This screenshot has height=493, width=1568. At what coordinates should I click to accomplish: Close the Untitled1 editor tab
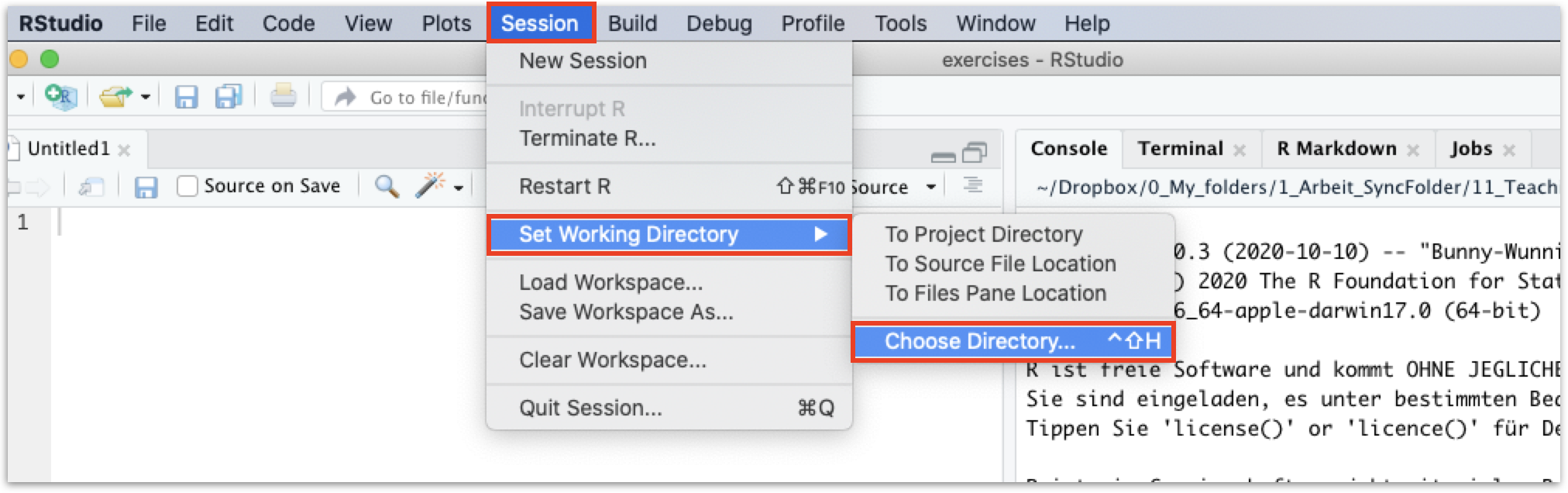coord(124,150)
